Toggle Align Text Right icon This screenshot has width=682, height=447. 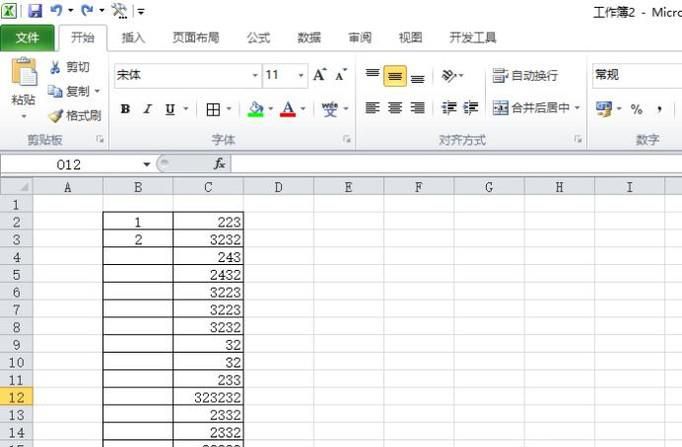coord(418,108)
